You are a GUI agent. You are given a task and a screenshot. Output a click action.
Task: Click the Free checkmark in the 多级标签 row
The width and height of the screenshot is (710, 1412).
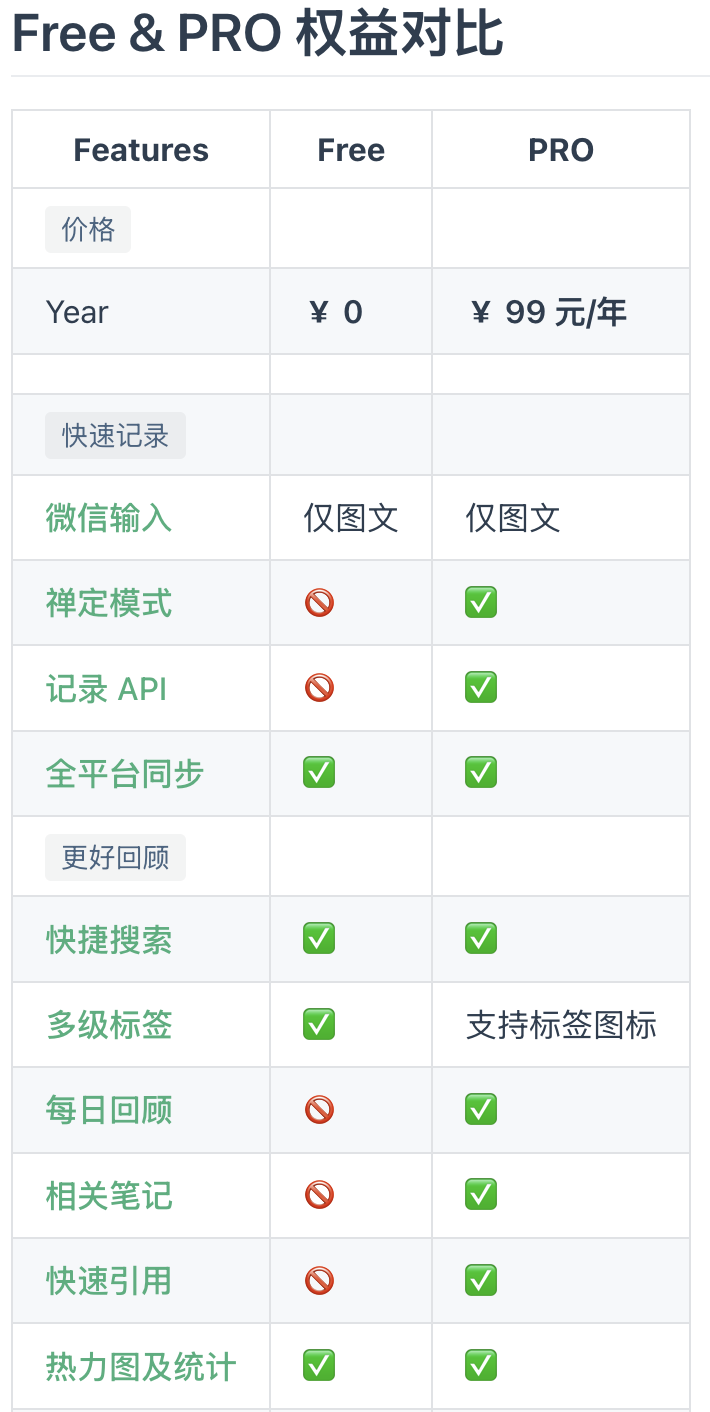319,1025
